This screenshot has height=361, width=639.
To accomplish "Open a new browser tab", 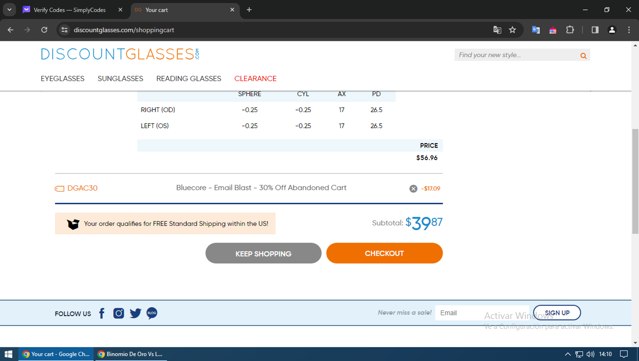I will (x=249, y=10).
